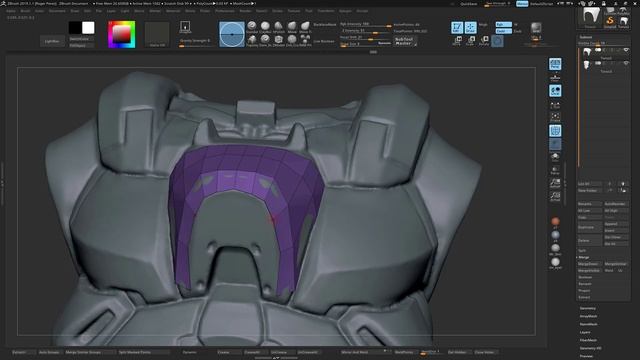
Task: Toggle the Zadd button
Action: pyautogui.click(x=503, y=31)
